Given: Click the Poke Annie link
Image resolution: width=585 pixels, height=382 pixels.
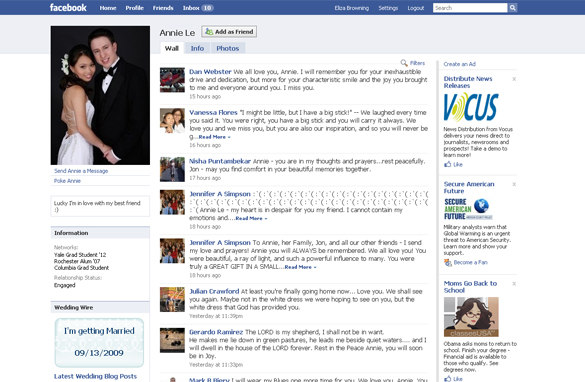Looking at the screenshot, I should 67,181.
